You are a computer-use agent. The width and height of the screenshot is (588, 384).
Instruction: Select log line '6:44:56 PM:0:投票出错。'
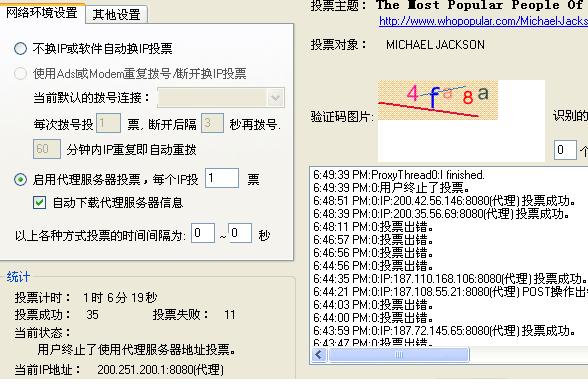(374, 266)
